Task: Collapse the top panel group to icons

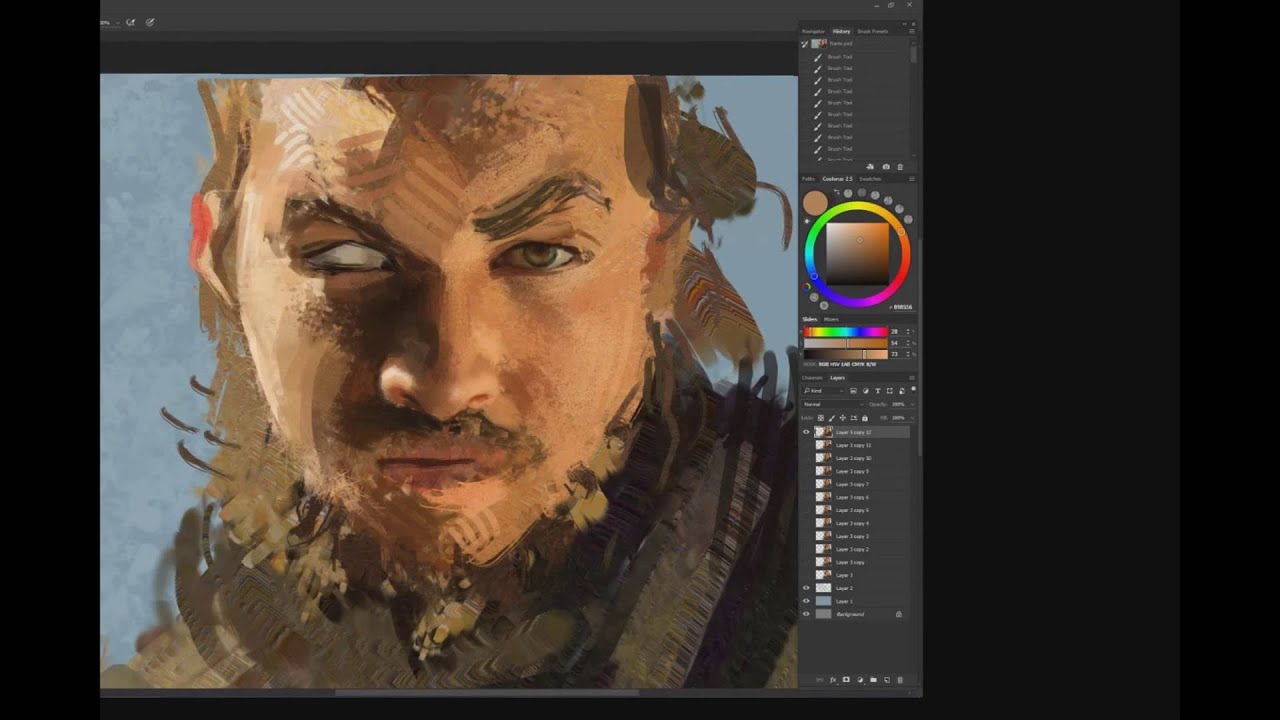Action: [904, 24]
